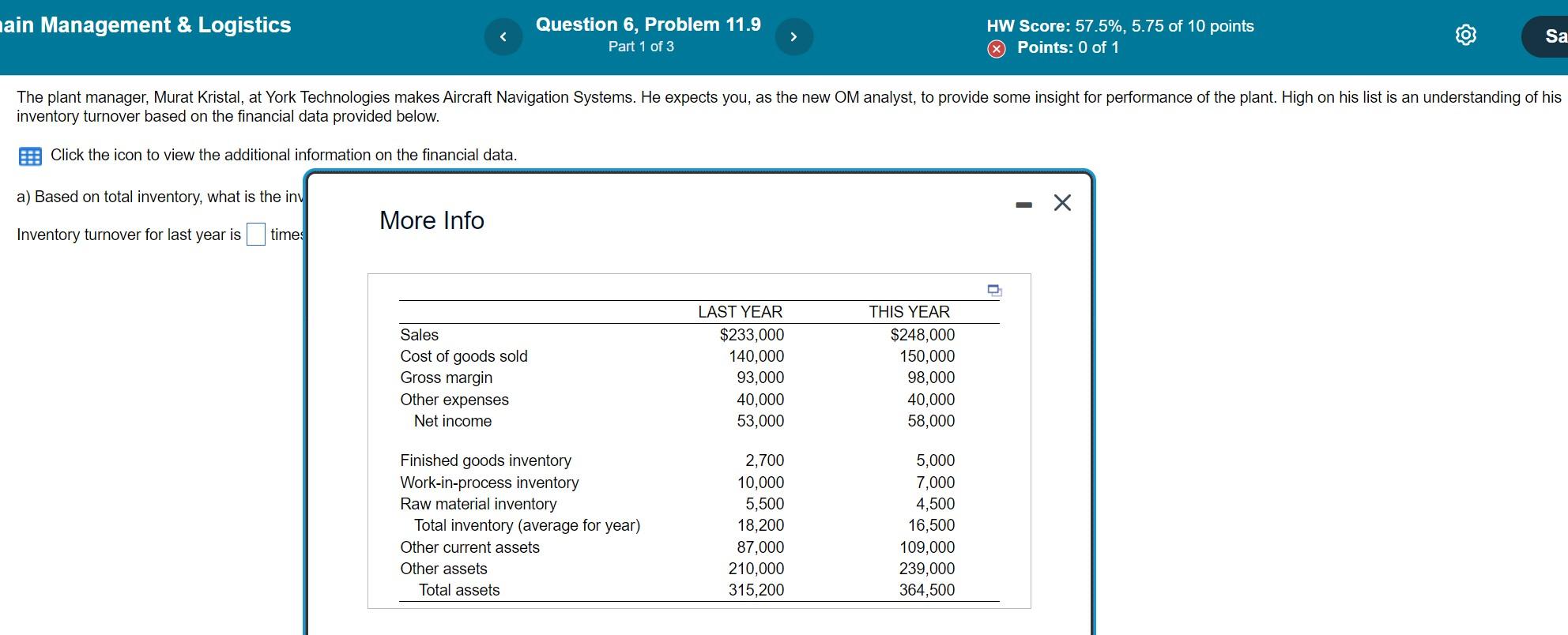
Task: Open the settings gear icon
Action: pyautogui.click(x=1465, y=36)
